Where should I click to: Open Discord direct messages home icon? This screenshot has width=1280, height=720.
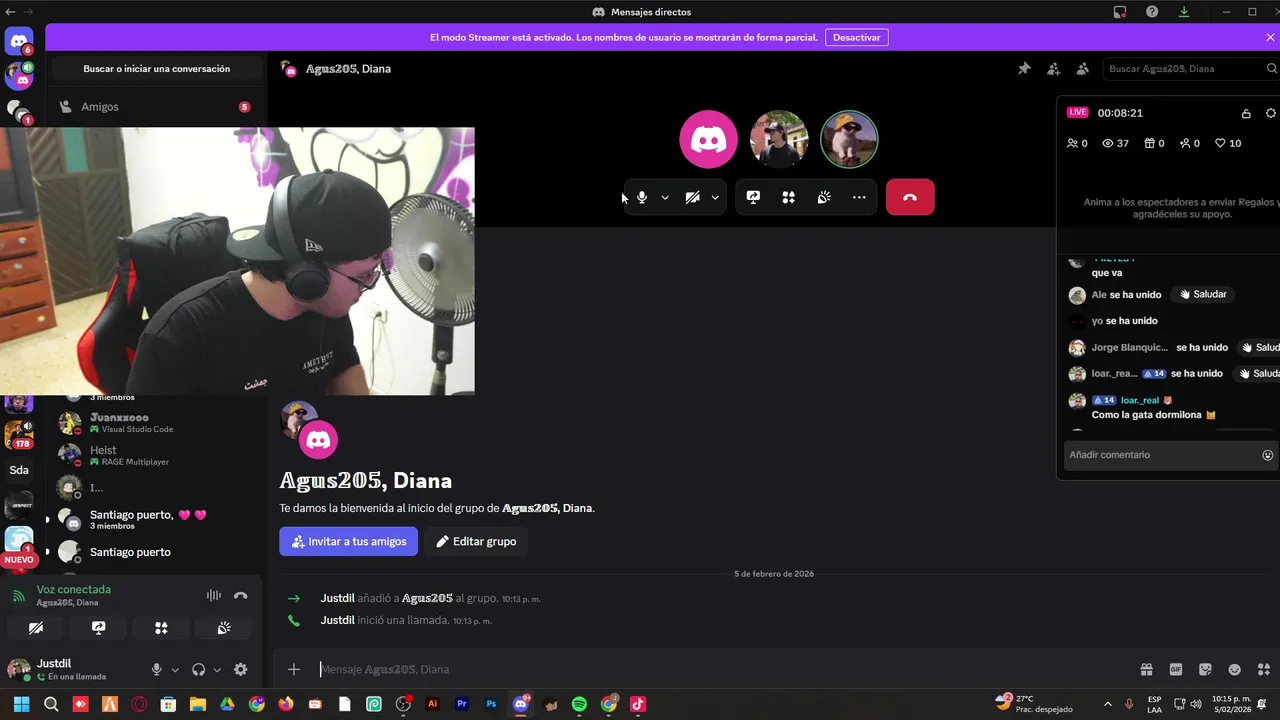(x=18, y=41)
